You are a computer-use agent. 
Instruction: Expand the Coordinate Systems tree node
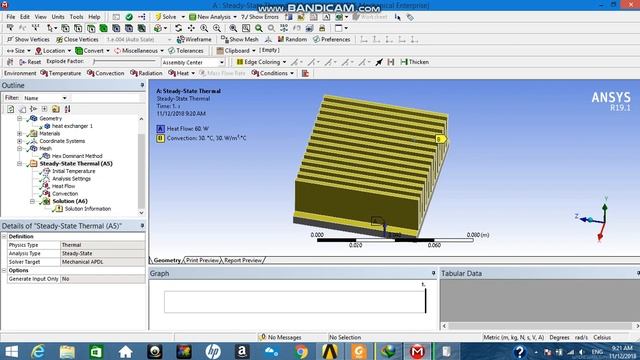[x=19, y=141]
